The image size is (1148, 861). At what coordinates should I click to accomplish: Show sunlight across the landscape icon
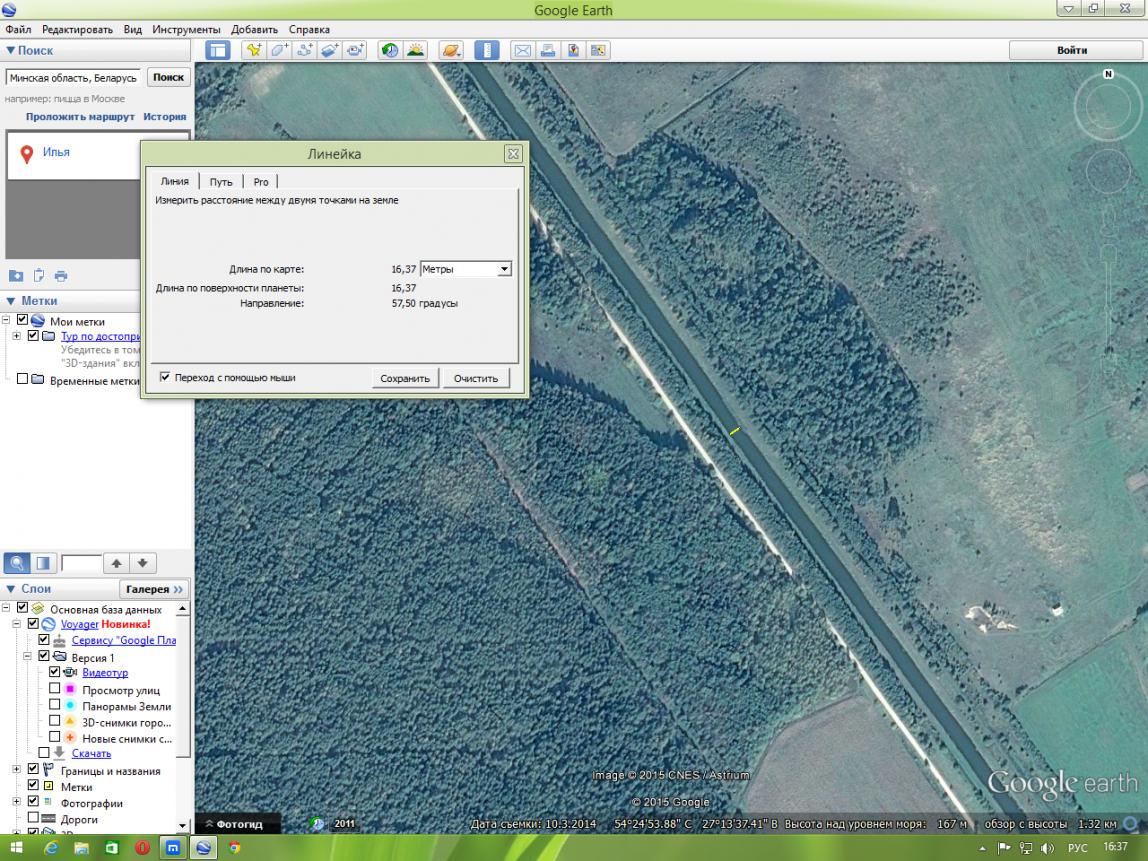(x=415, y=51)
